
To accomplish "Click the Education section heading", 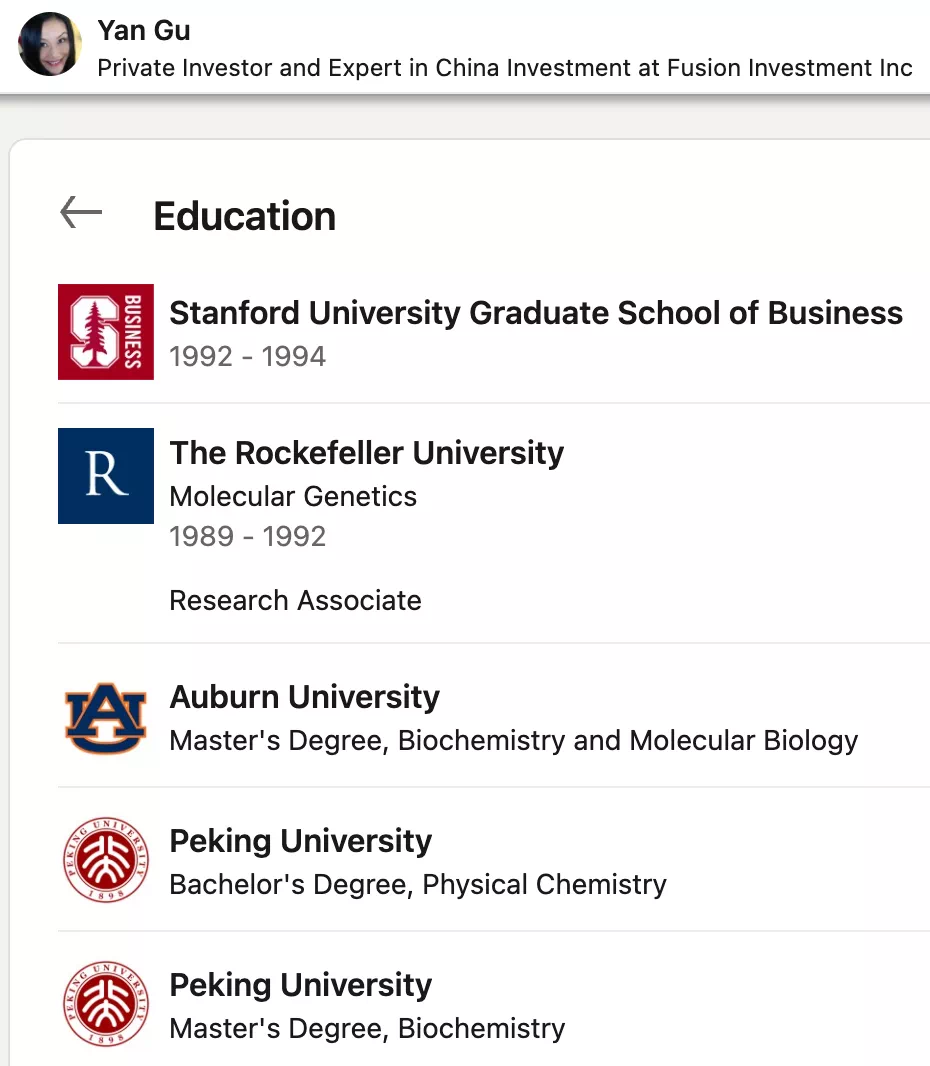I will click(245, 216).
